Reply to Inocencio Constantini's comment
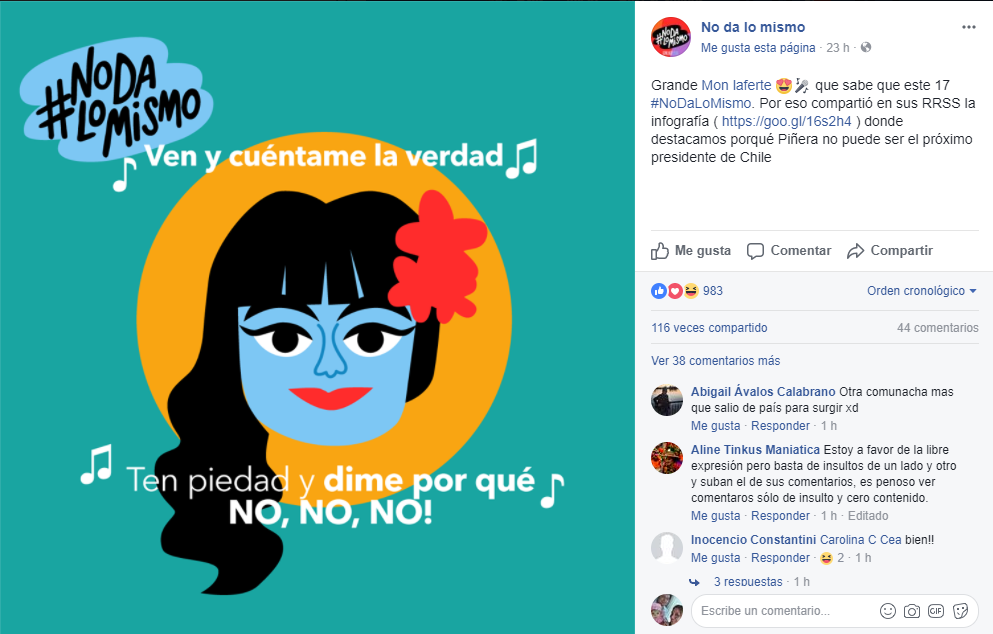The image size is (993, 634). [x=780, y=557]
